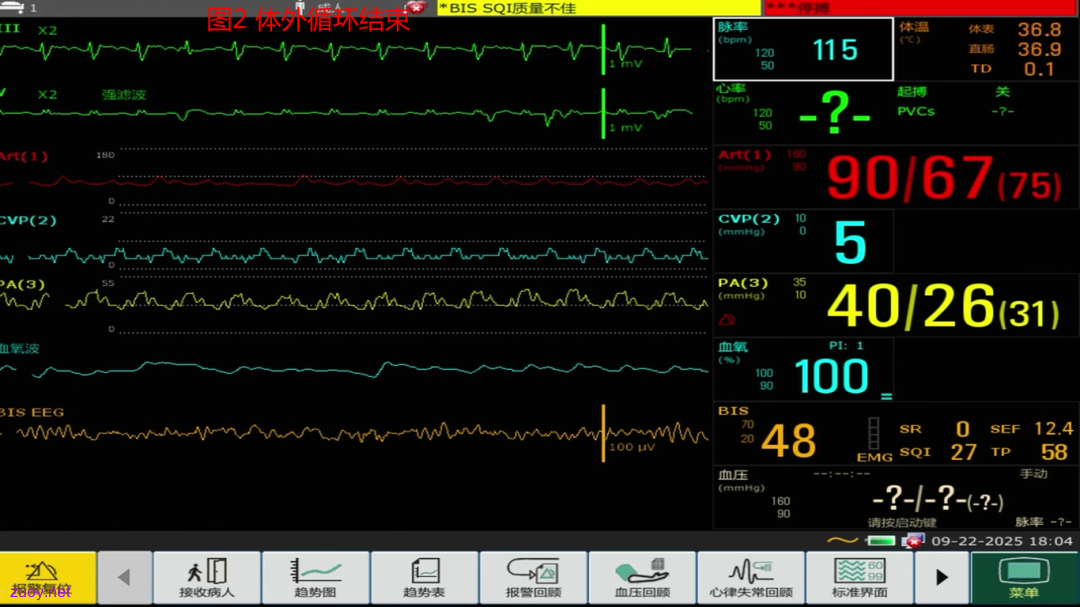The height and width of the screenshot is (607, 1080).
Task: Show next quick keys with right arrow
Action: tap(942, 577)
